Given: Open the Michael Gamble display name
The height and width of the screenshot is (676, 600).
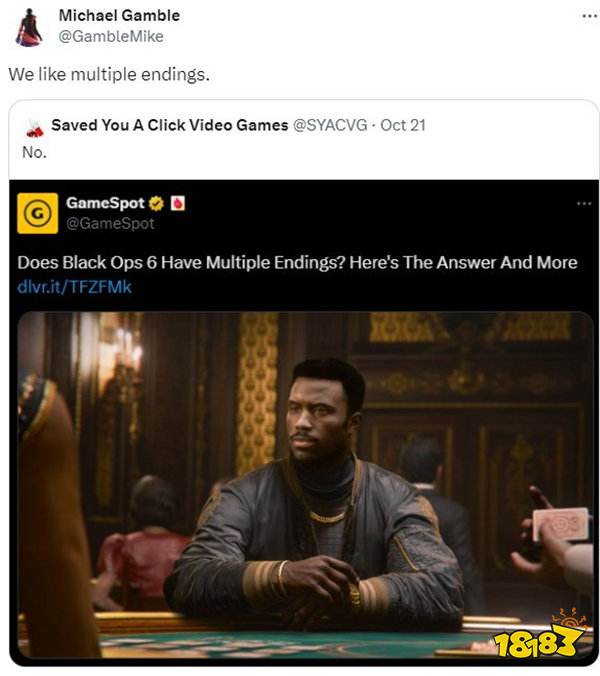Looking at the screenshot, I should tap(119, 16).
